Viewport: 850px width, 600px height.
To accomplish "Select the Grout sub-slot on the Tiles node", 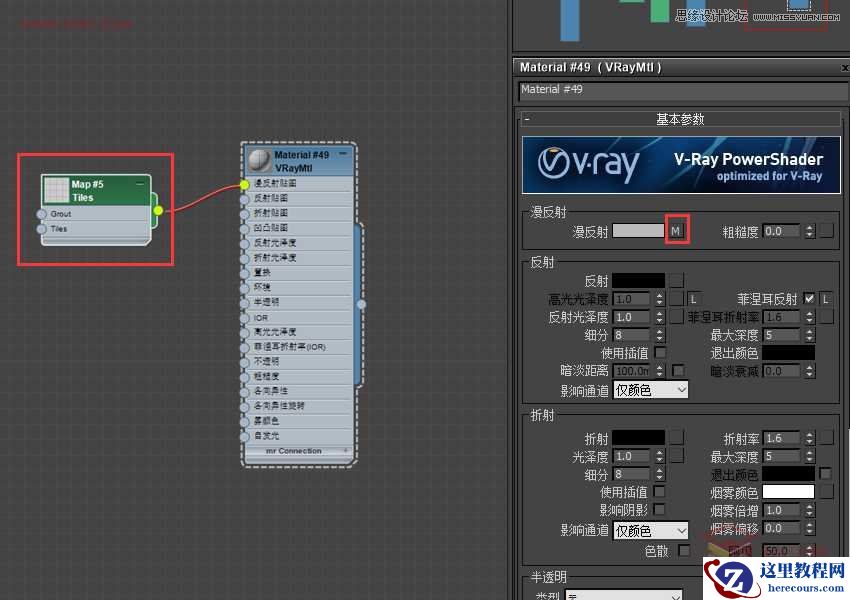I will (61, 212).
